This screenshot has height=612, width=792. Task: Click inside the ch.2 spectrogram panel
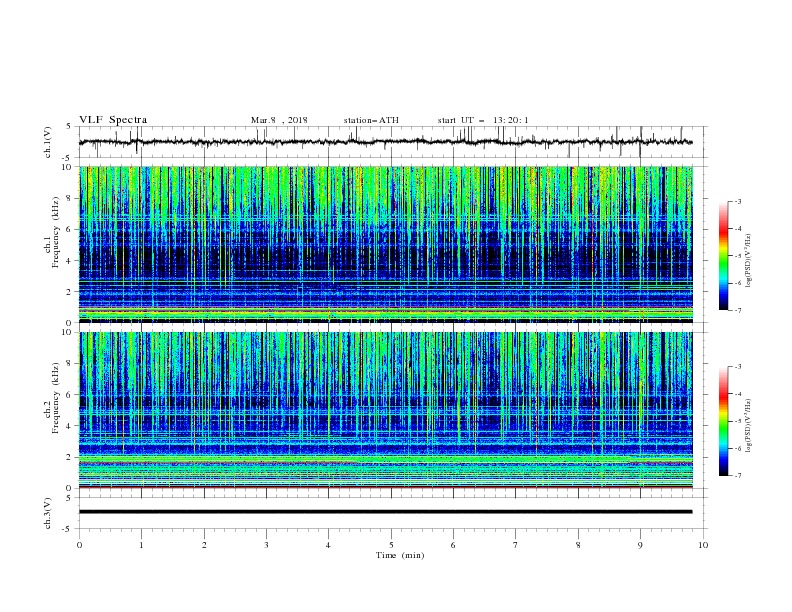point(386,410)
